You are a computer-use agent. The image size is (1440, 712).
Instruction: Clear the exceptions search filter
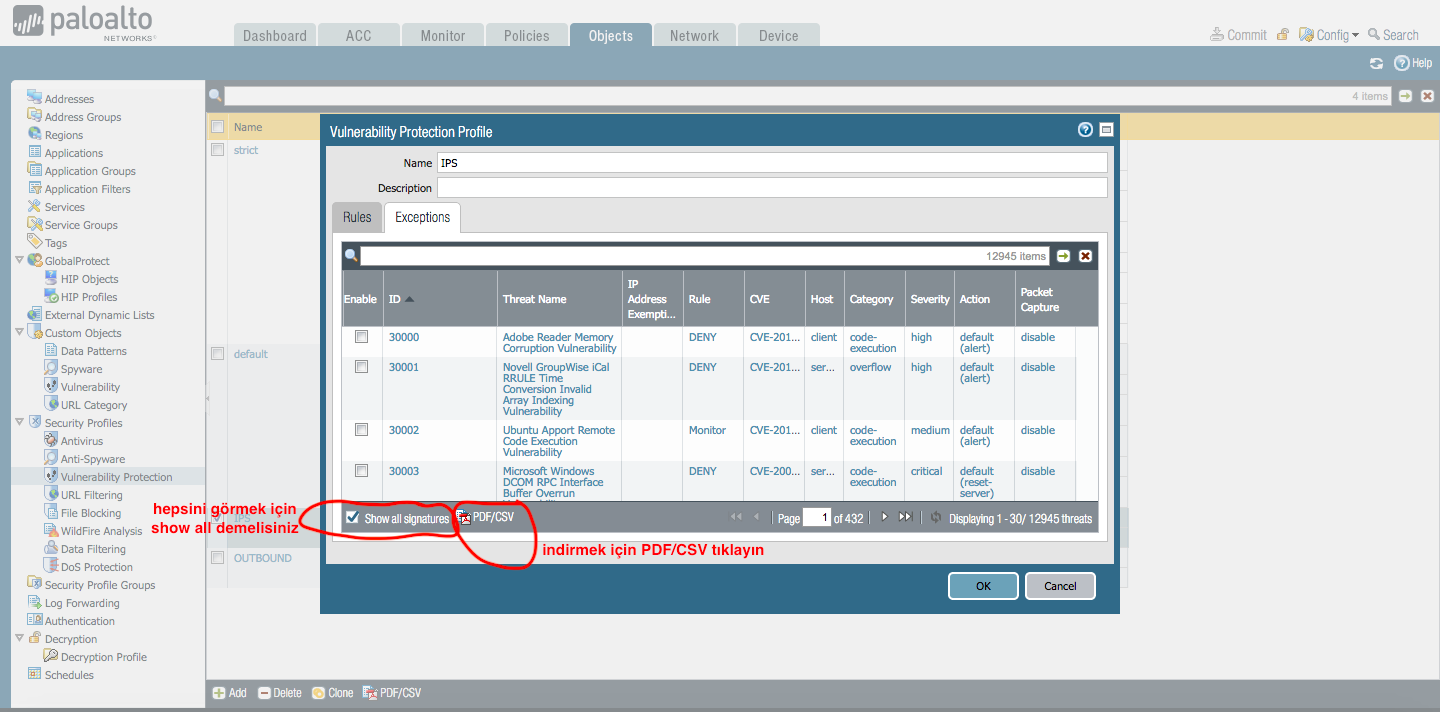click(x=1085, y=256)
